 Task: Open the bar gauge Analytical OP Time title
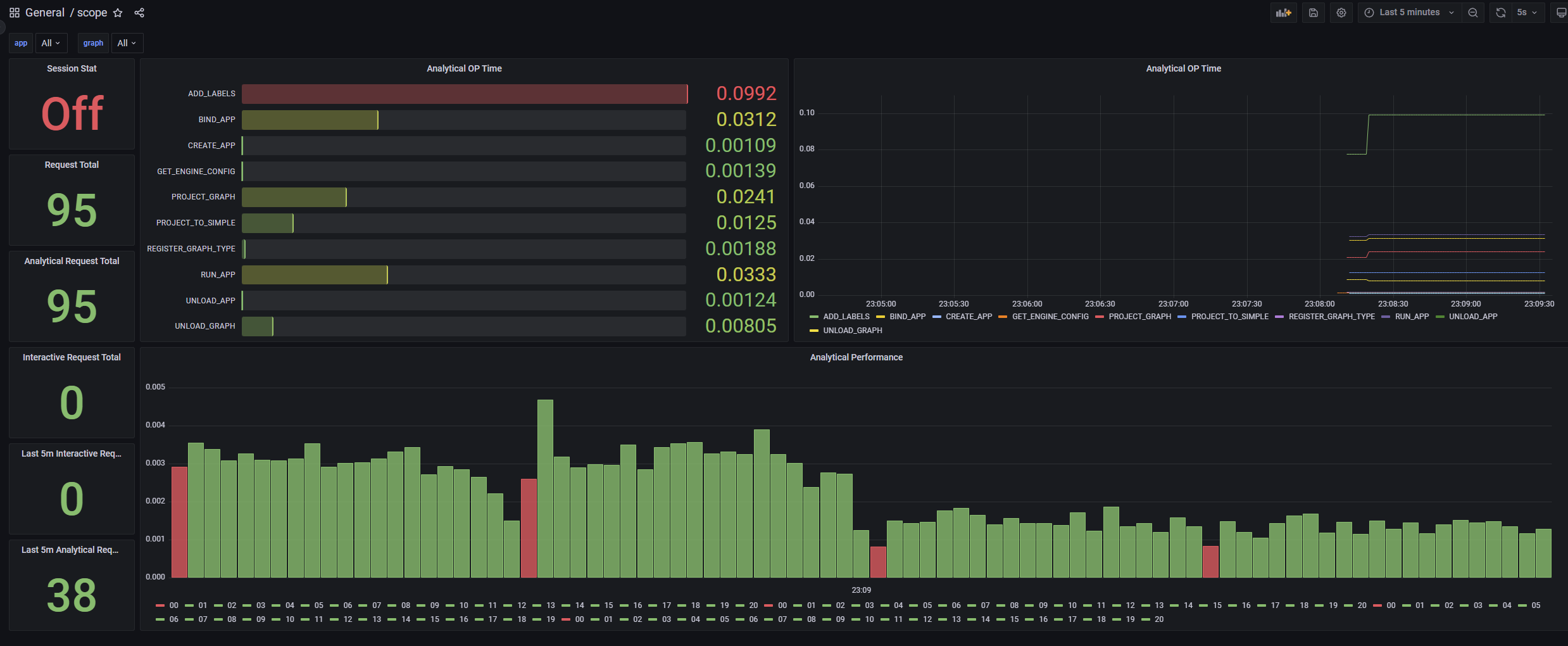click(x=464, y=68)
